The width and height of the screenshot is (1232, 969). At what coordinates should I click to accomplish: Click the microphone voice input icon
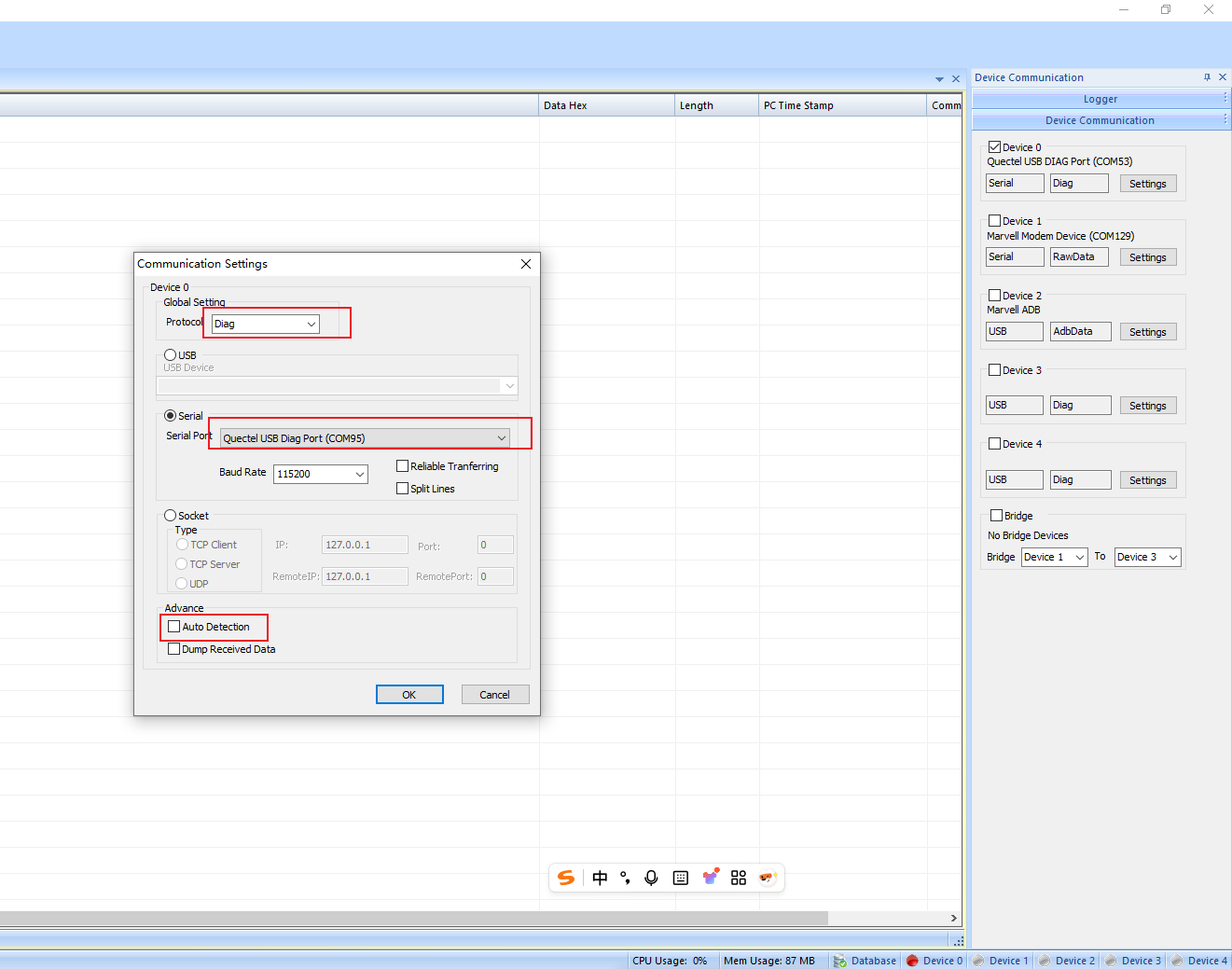pos(651,878)
